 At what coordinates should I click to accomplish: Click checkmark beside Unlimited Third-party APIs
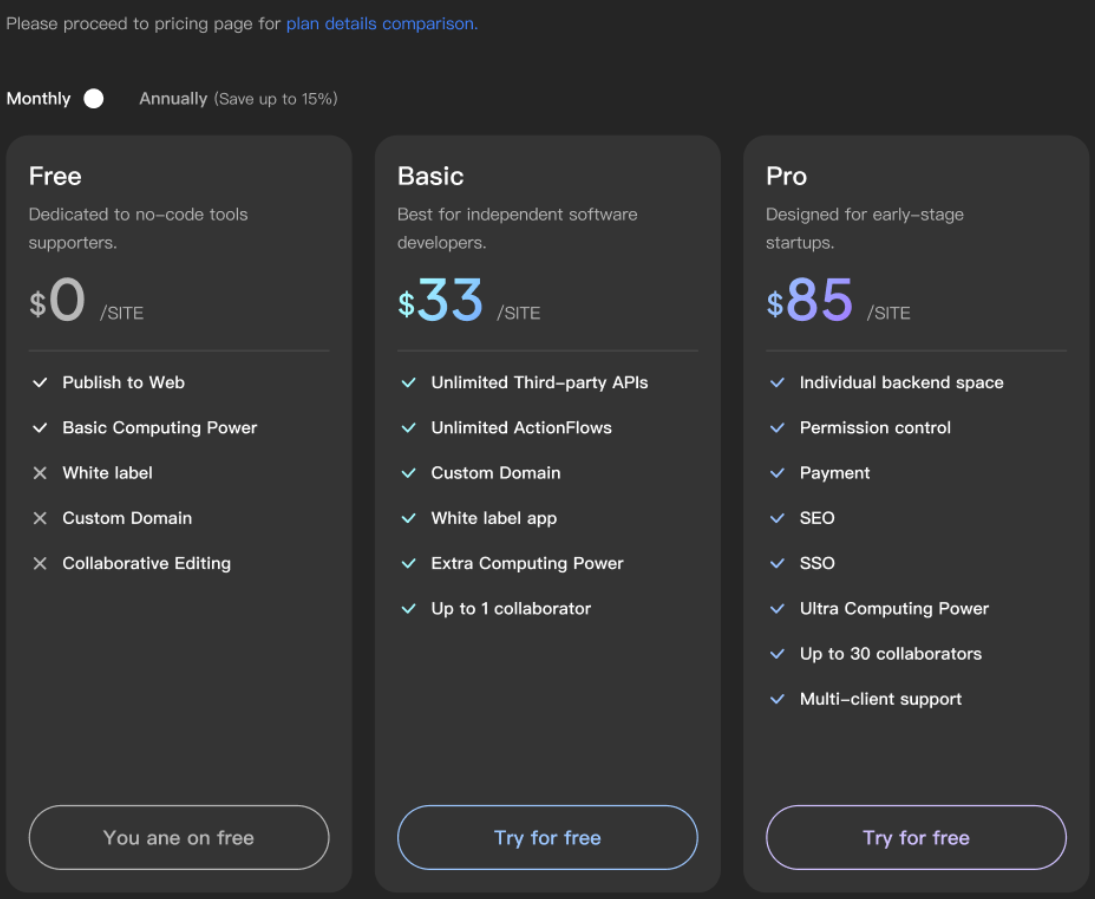[409, 382]
